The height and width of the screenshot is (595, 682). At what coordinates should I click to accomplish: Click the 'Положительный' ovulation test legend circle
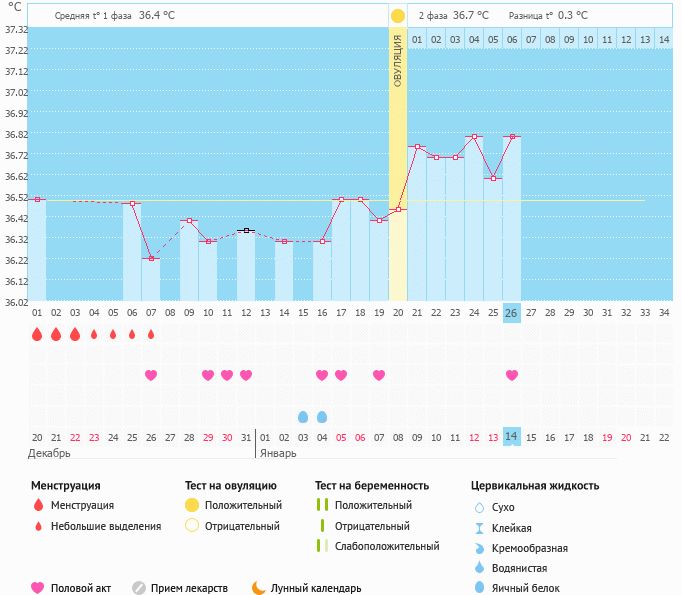(192, 505)
